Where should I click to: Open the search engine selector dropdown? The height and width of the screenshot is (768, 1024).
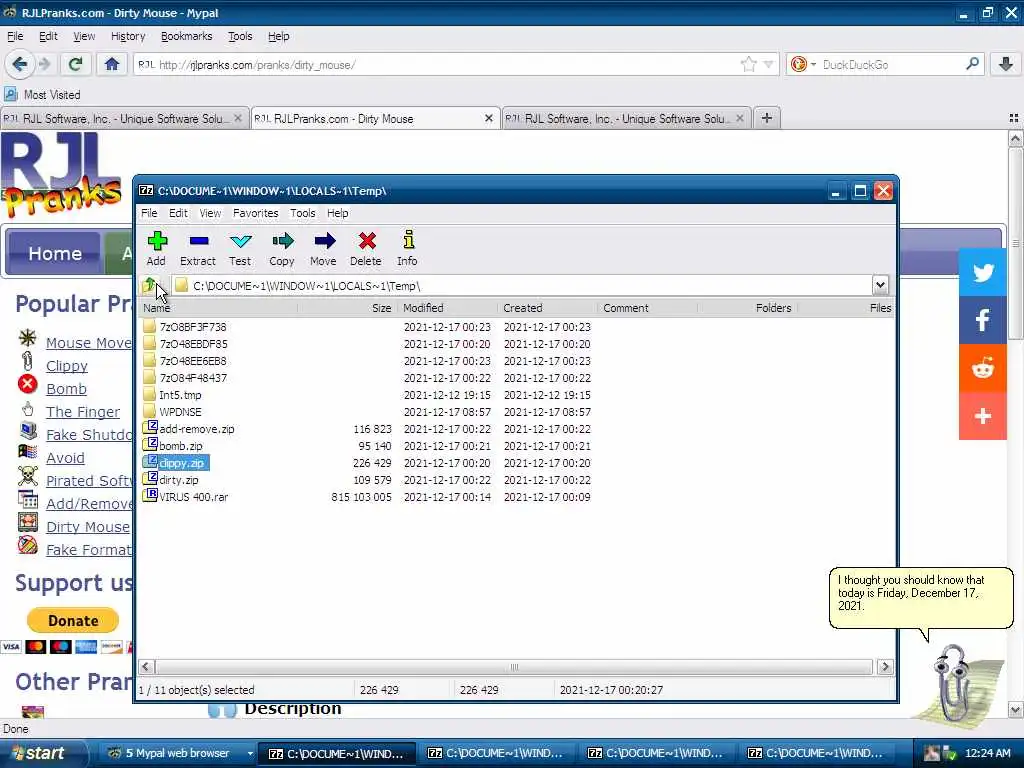[x=813, y=64]
